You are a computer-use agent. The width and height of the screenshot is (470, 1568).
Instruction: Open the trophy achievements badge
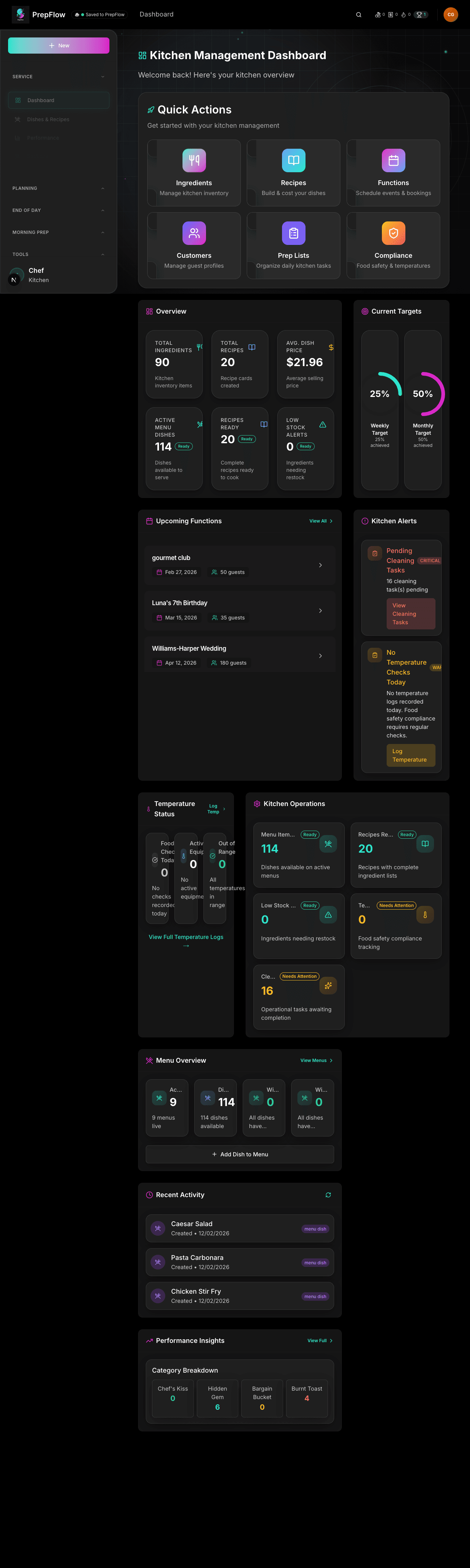coord(421,15)
